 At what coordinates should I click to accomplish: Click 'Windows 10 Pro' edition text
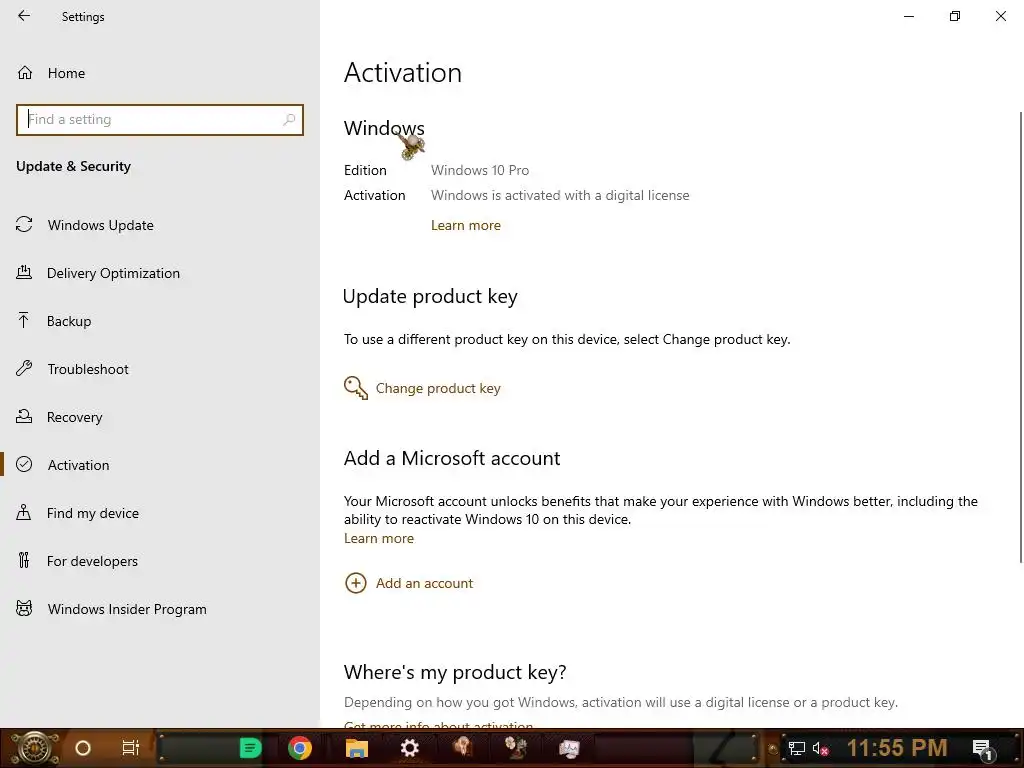(480, 170)
